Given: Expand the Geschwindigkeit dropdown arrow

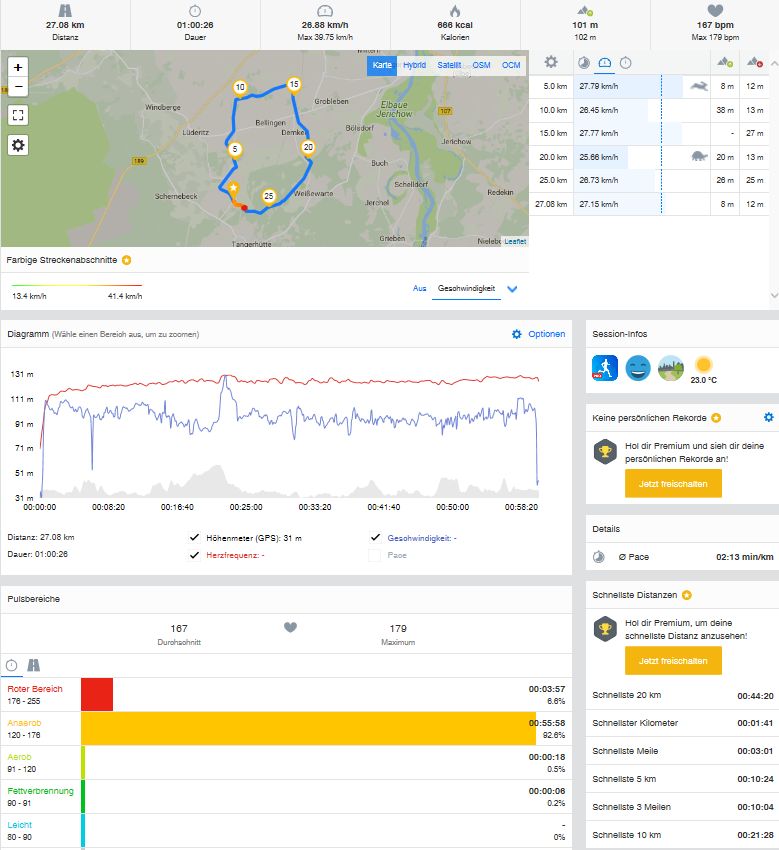Looking at the screenshot, I should [512, 289].
